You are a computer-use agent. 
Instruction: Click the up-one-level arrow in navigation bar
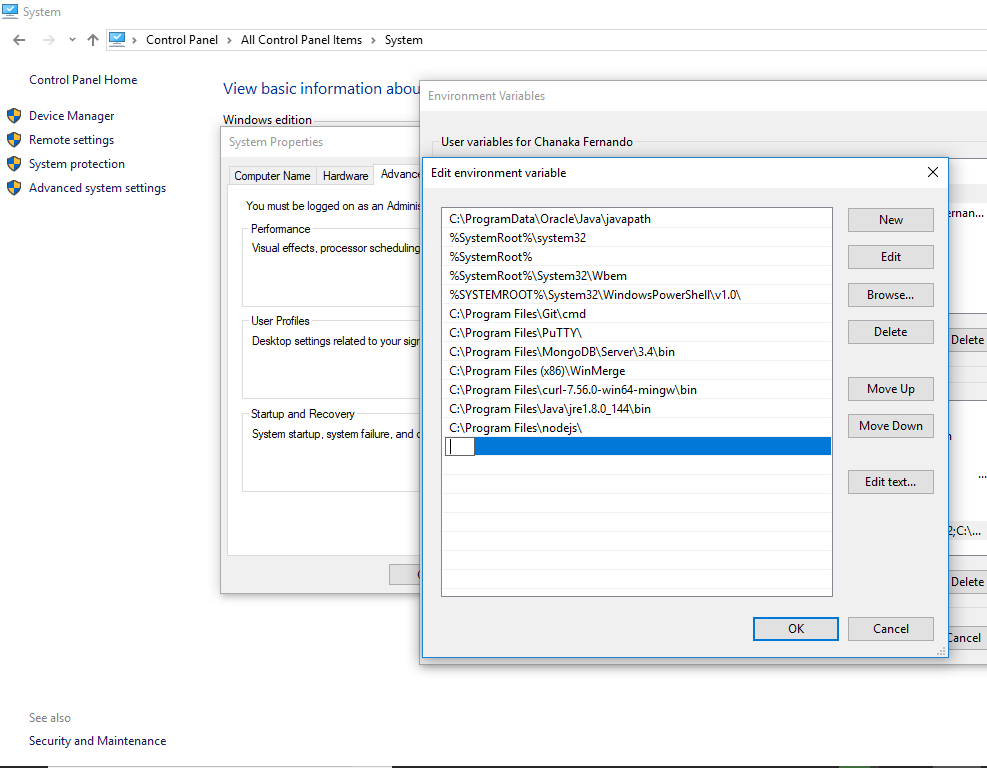click(92, 39)
